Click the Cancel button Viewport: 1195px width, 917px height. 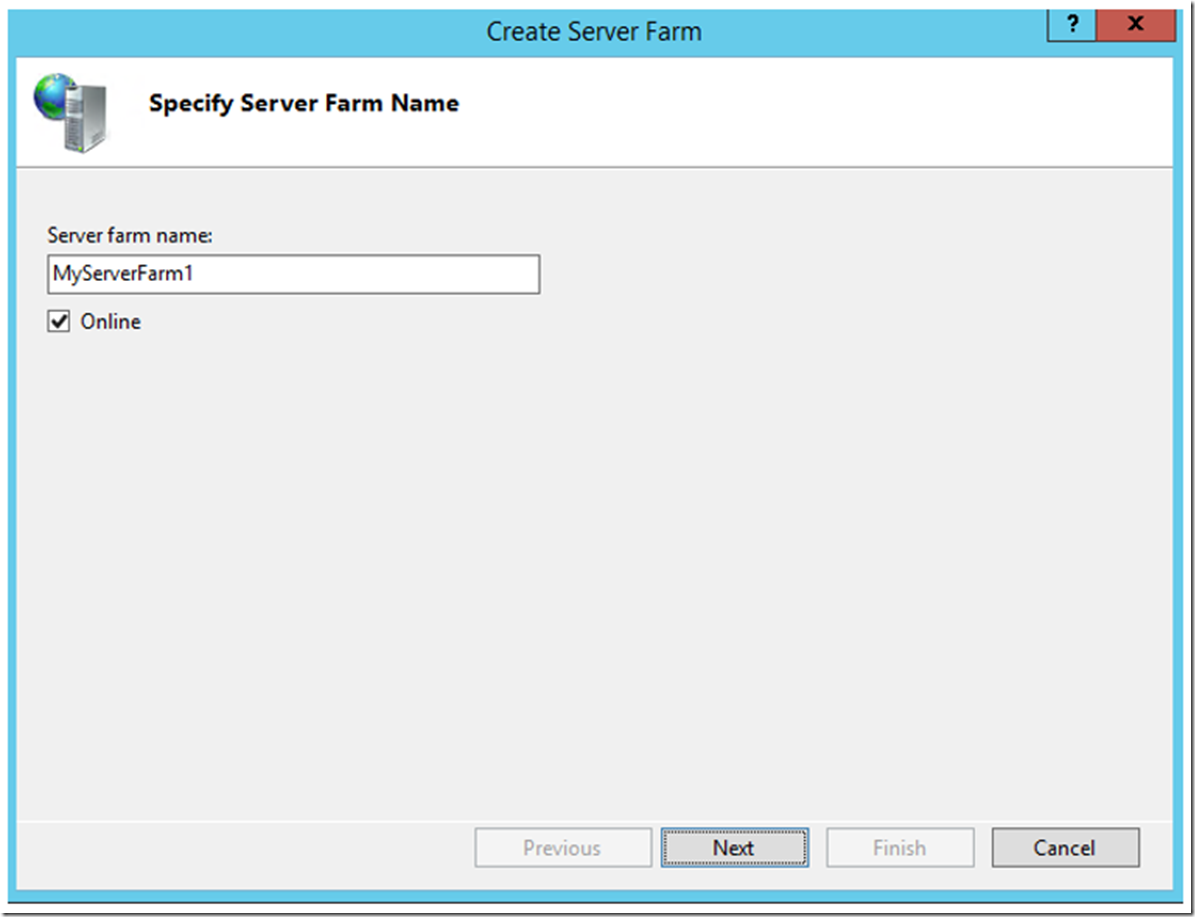(x=1065, y=848)
